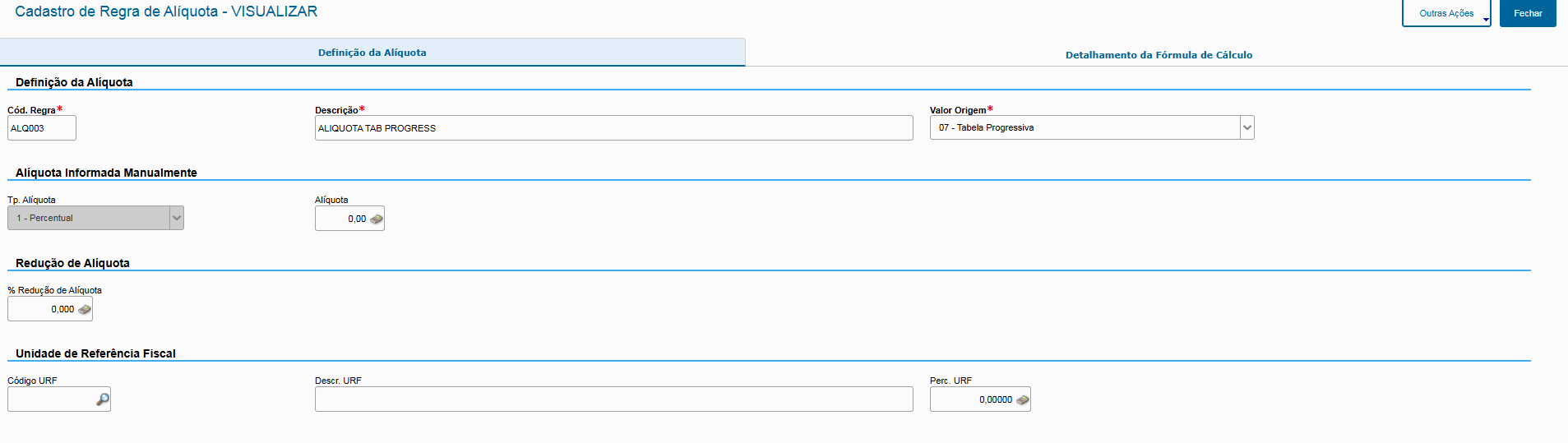Focus the Descrição text field
1568x443 pixels.
pos(613,128)
